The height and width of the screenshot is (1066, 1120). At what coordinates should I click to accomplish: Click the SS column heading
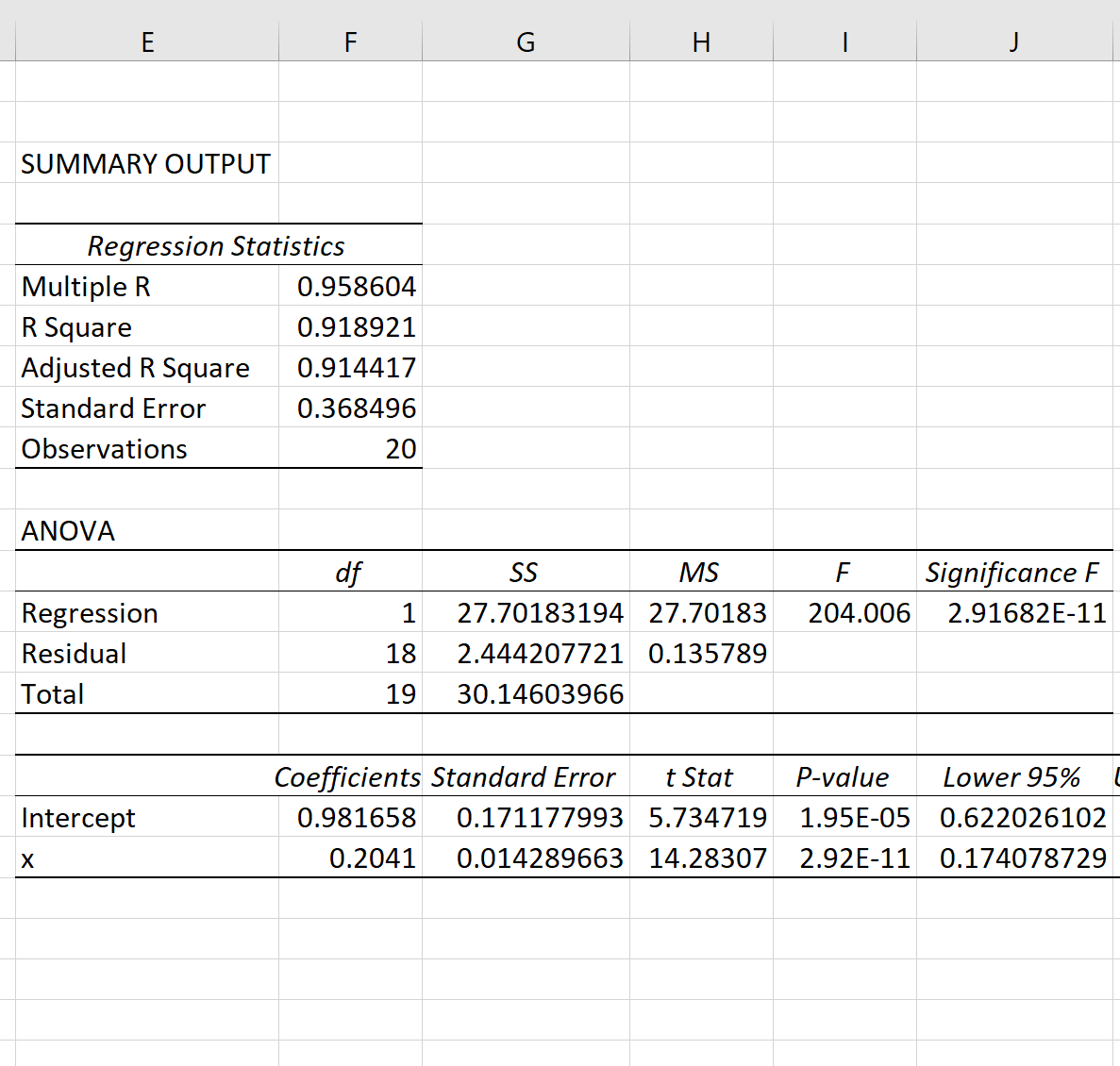(526, 572)
